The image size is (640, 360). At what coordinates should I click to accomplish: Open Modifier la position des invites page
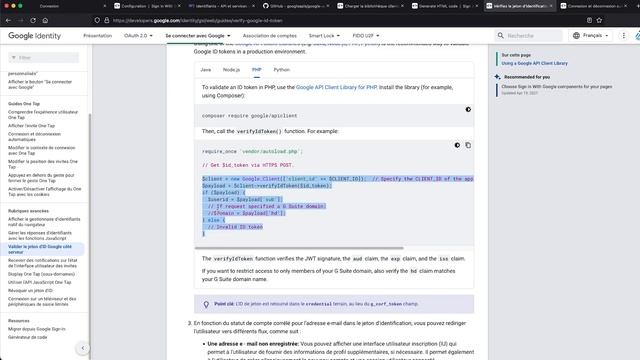click(43, 164)
